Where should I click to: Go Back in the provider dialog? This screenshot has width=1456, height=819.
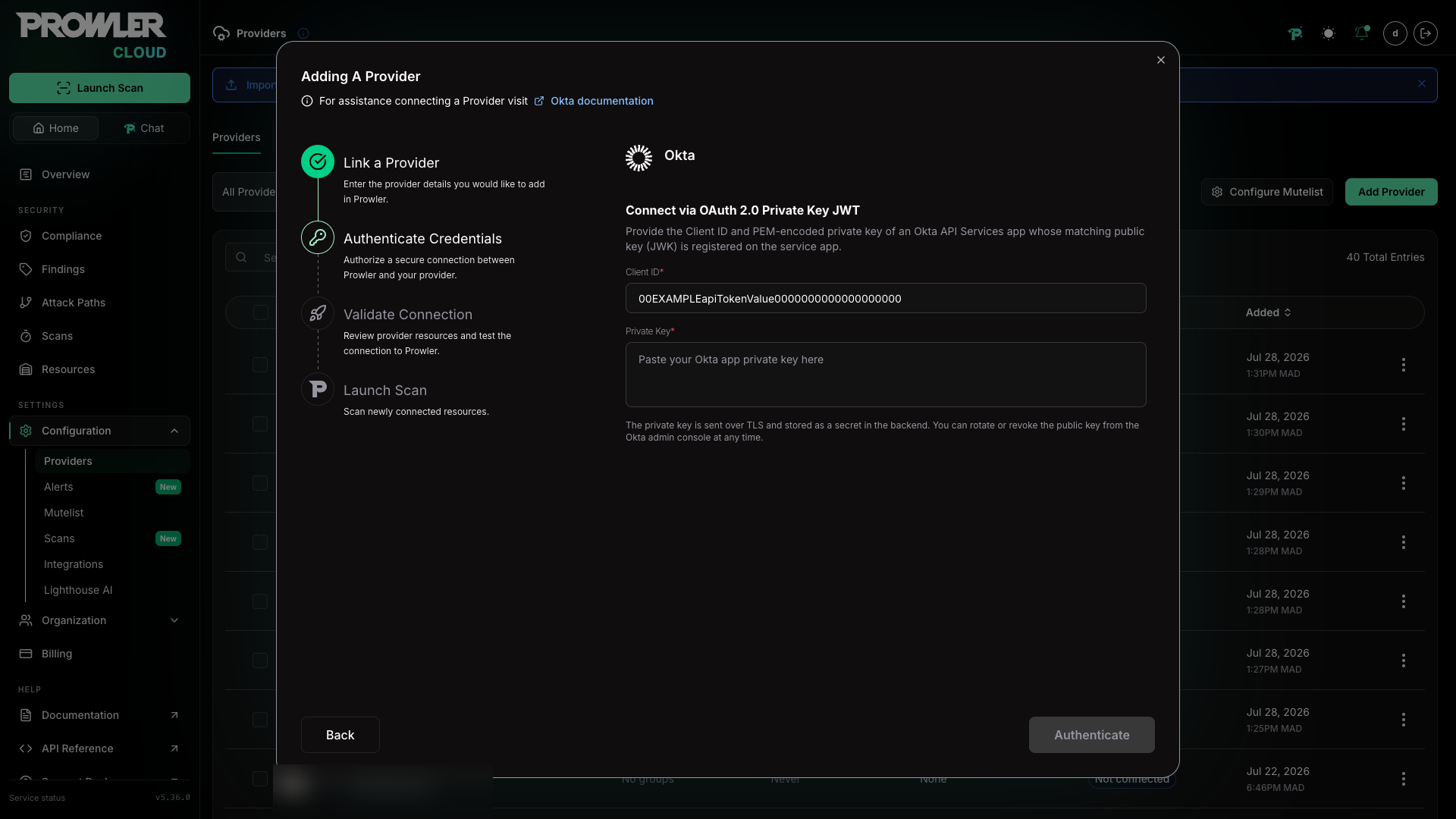click(340, 735)
